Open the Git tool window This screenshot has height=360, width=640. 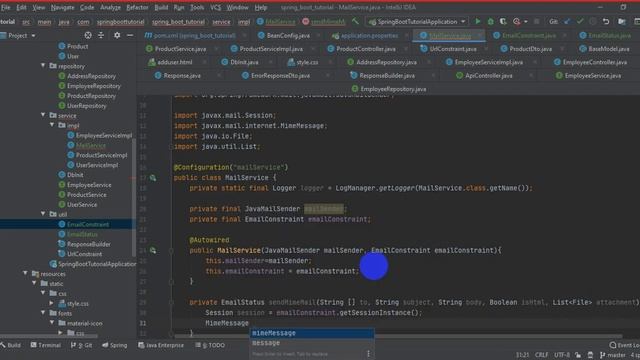(x=82, y=345)
